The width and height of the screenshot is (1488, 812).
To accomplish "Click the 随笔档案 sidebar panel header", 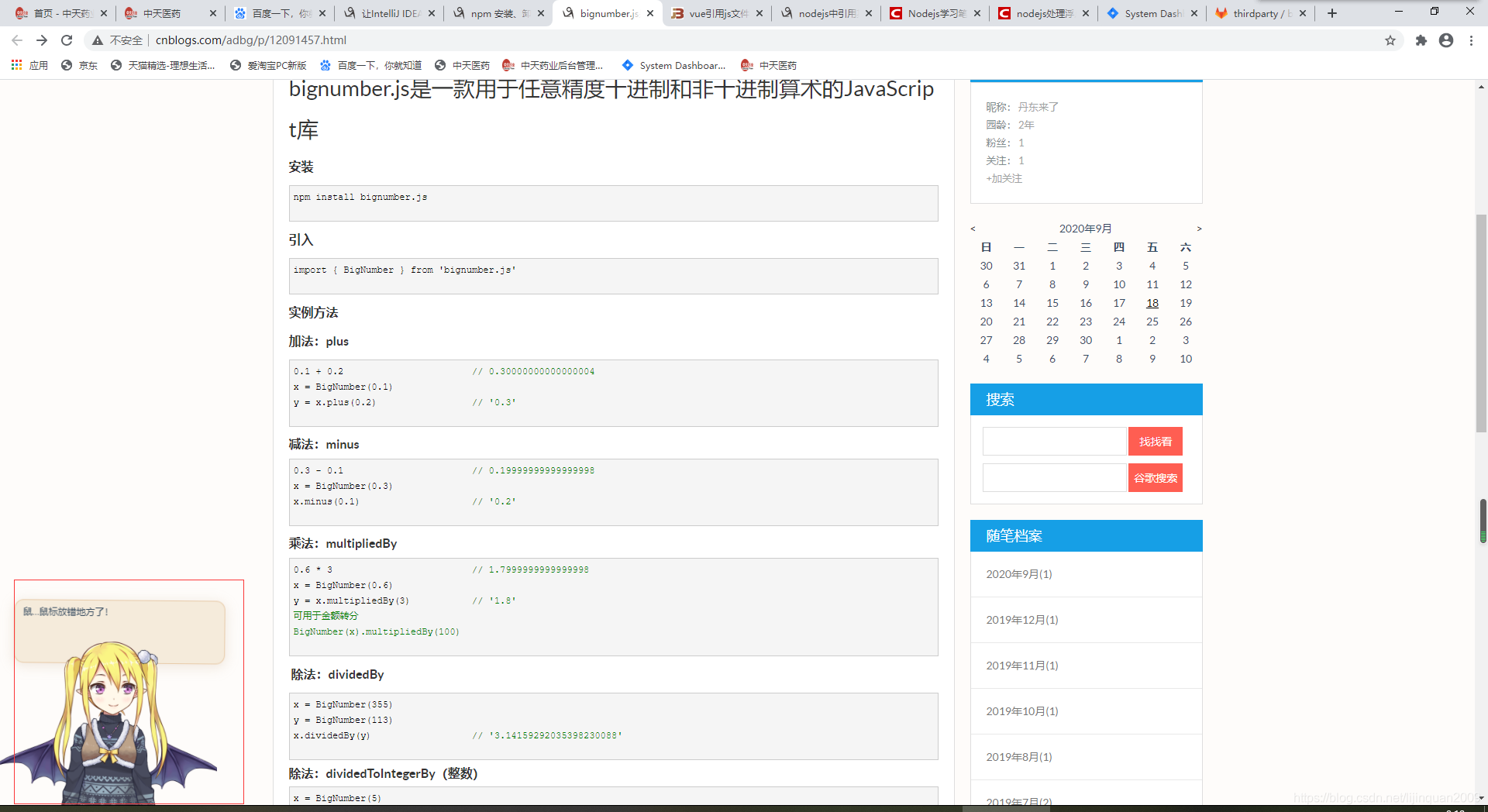I will point(1086,536).
